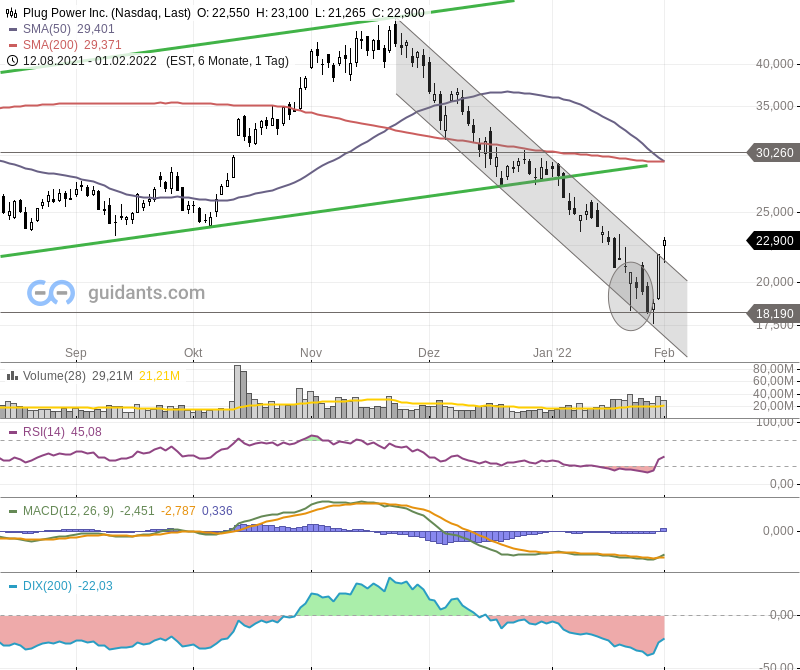Image resolution: width=800 pixels, height=670 pixels.
Task: Click the MACD green legend marker
Action: (13, 511)
